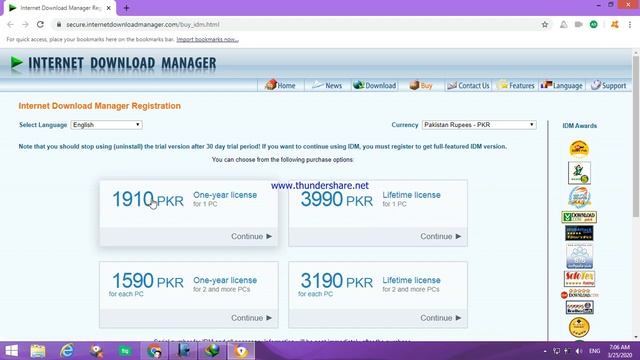Image resolution: width=640 pixels, height=360 pixels.
Task: Click the green app icon in taskbar
Action: [x=125, y=351]
